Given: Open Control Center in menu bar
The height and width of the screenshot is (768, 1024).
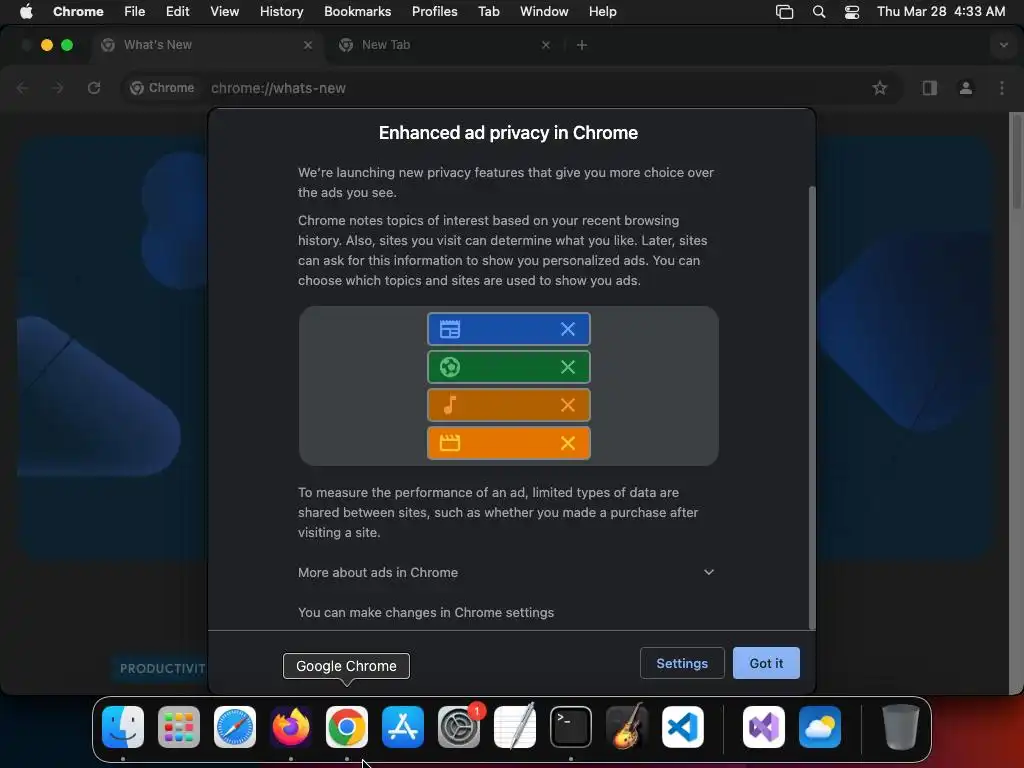Looking at the screenshot, I should (x=852, y=11).
